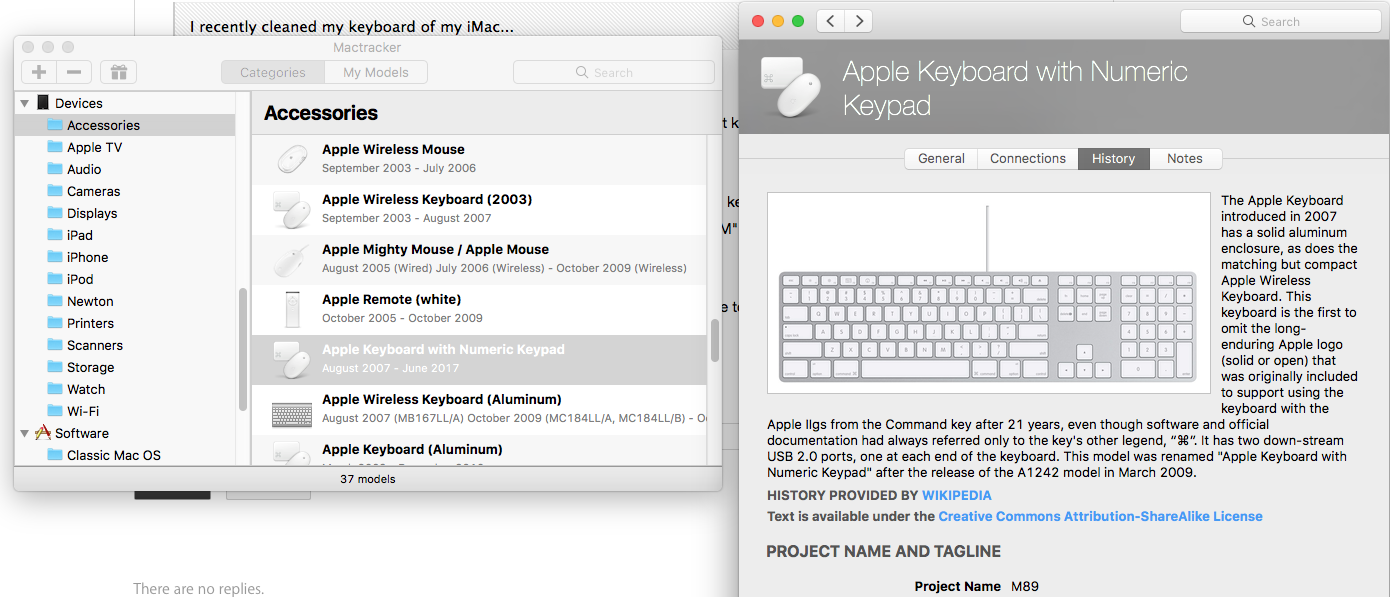Screen dimensions: 1390x597
Task: Click the Apple Mighty Mouse thumbnail icon
Action: pos(293,260)
